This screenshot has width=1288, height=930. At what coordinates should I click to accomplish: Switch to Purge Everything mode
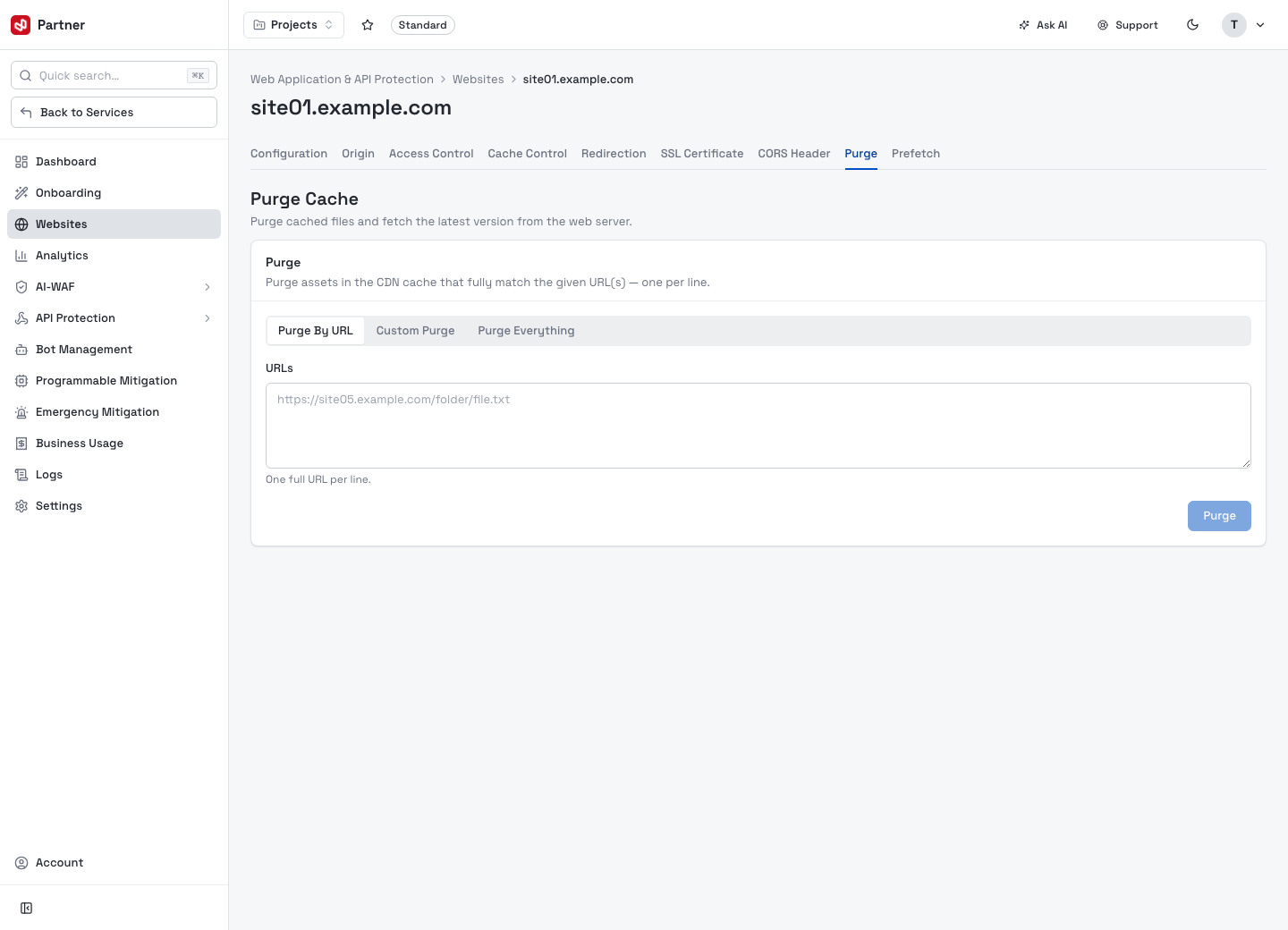[526, 331]
